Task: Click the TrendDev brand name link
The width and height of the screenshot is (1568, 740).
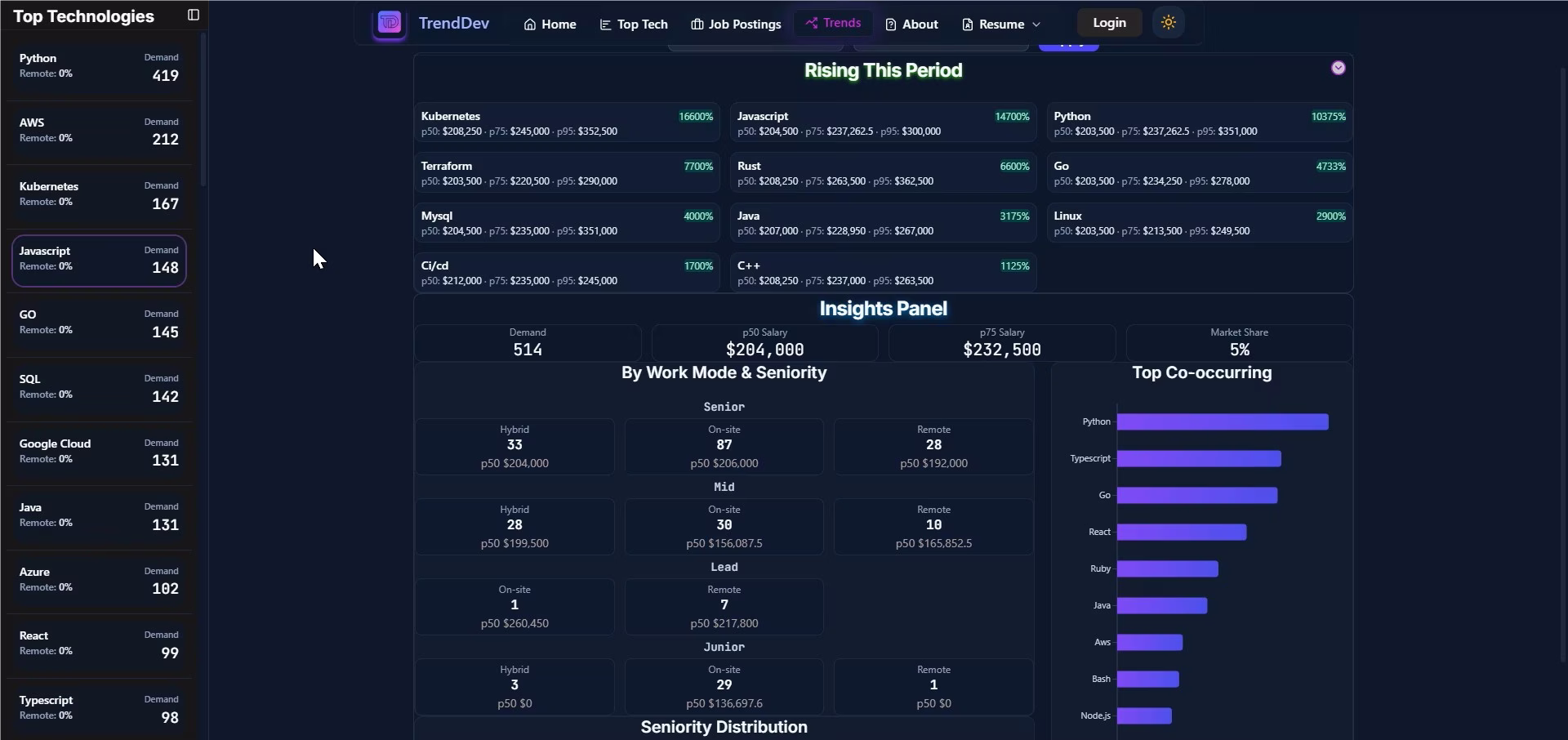Action: tap(453, 23)
